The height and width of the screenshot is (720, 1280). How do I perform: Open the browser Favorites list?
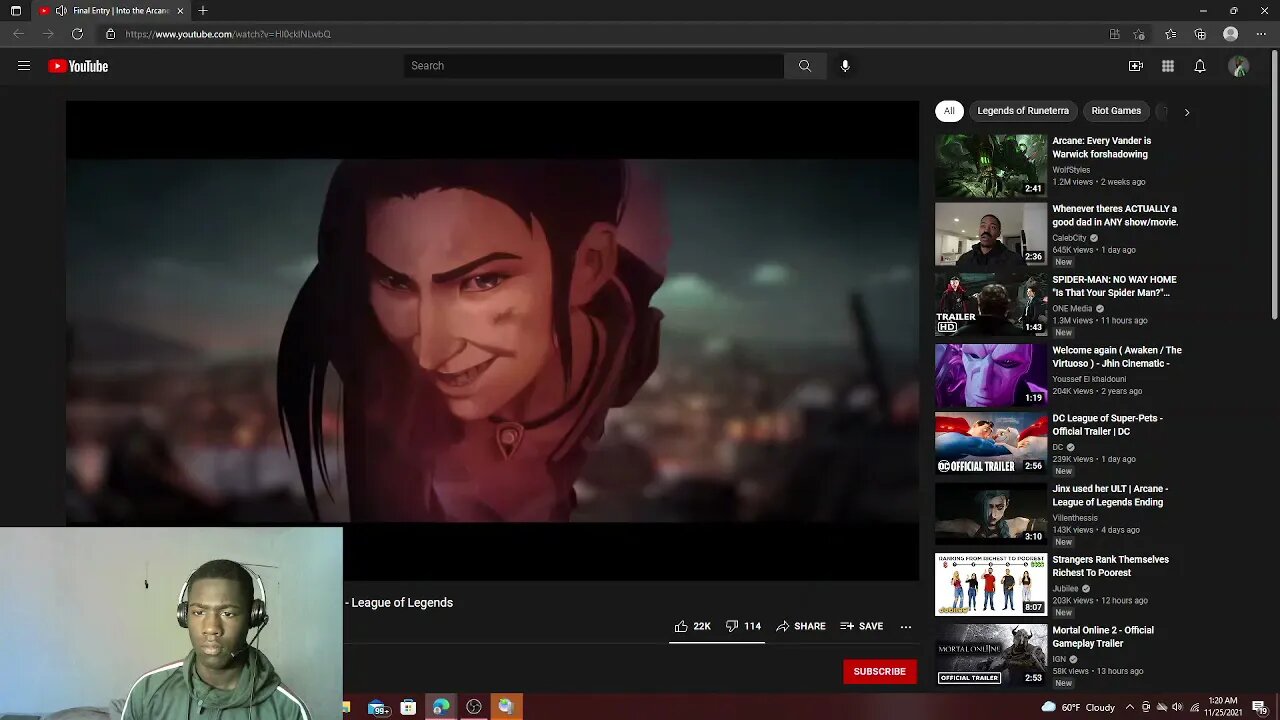point(1170,34)
